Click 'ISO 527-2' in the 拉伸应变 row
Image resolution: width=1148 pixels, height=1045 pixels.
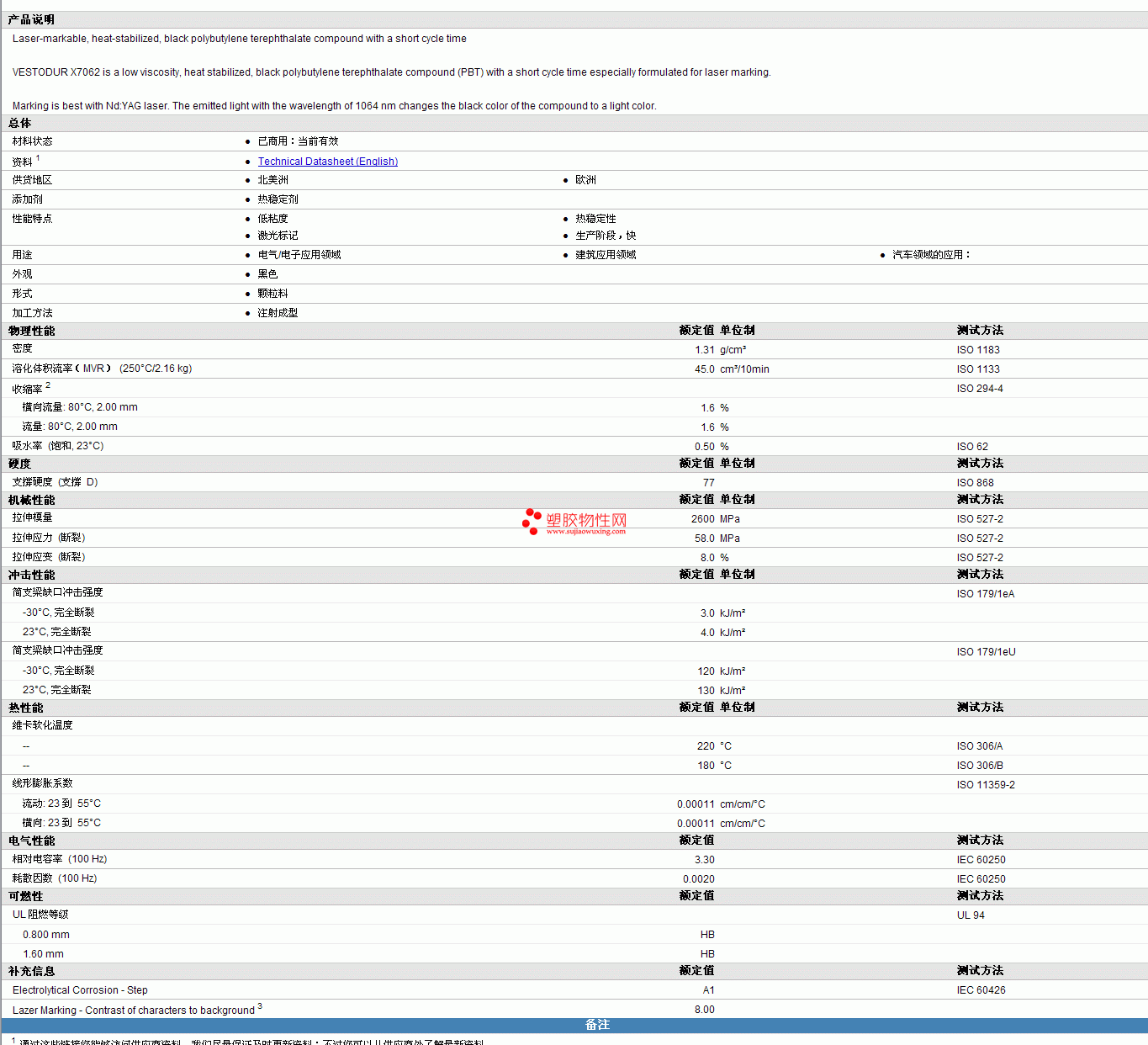point(980,558)
